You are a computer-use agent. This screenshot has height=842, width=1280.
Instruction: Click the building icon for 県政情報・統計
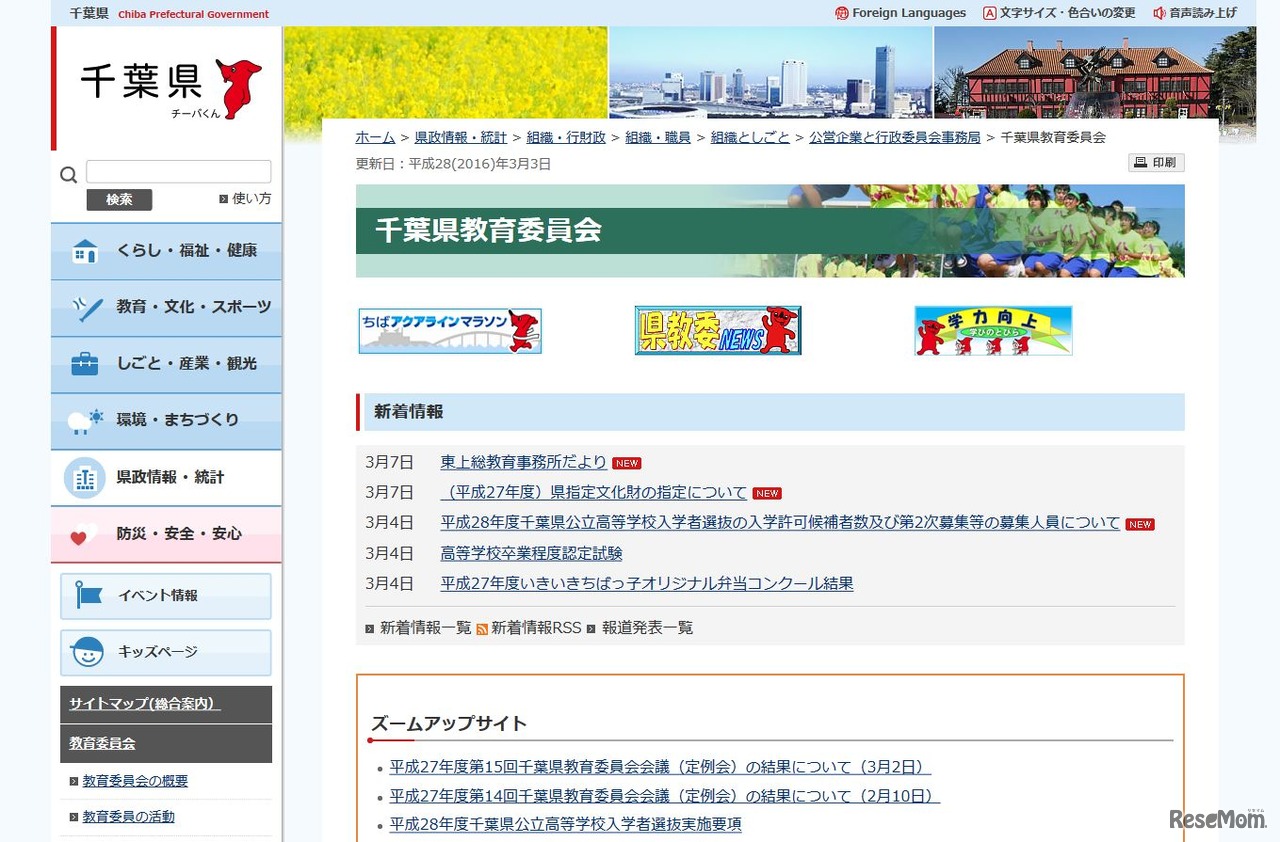point(84,477)
